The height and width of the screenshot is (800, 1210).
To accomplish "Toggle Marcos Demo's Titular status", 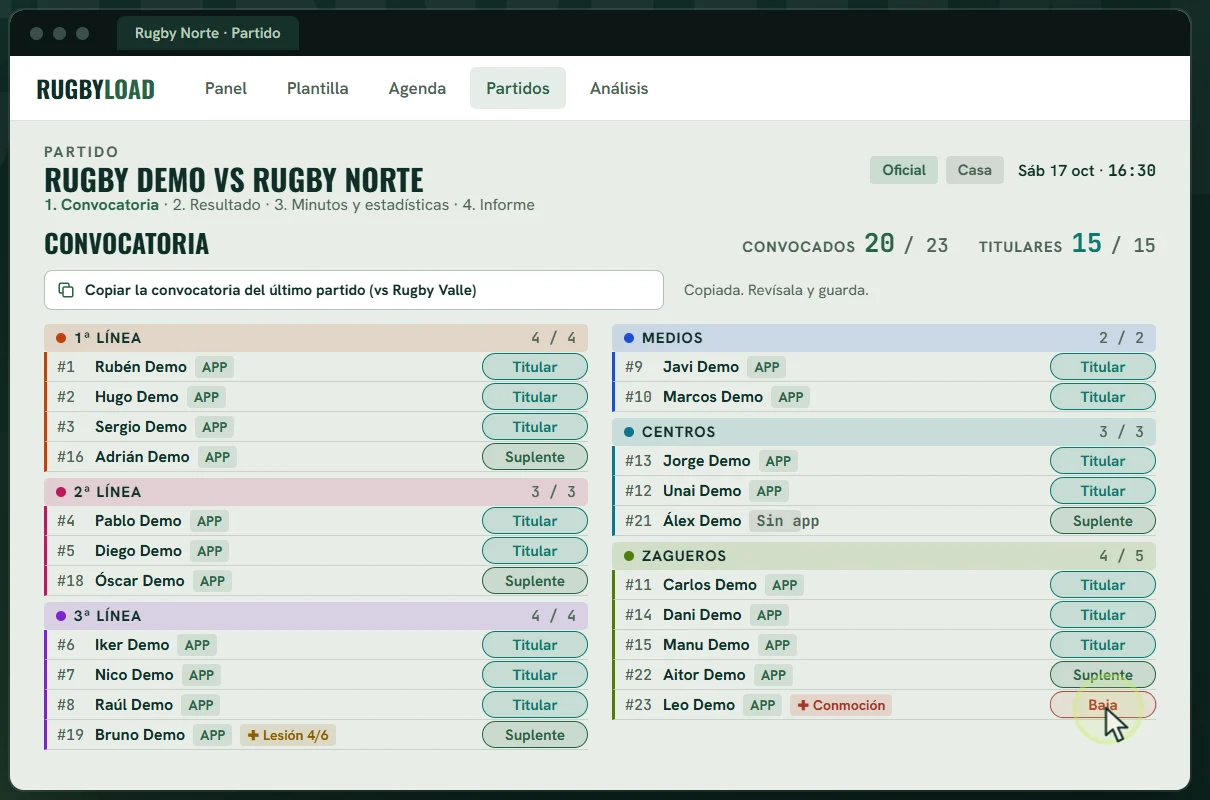I will click(x=1103, y=397).
